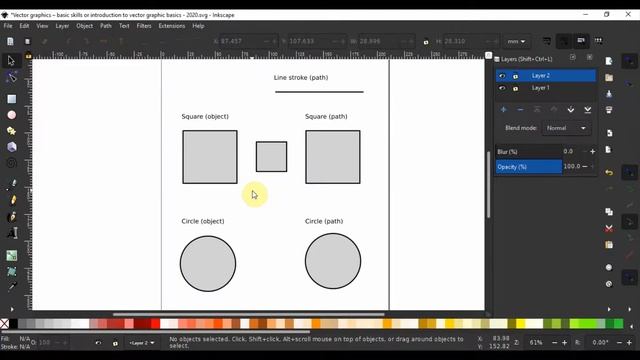Select the Selector arrow tool

[x=11, y=61]
